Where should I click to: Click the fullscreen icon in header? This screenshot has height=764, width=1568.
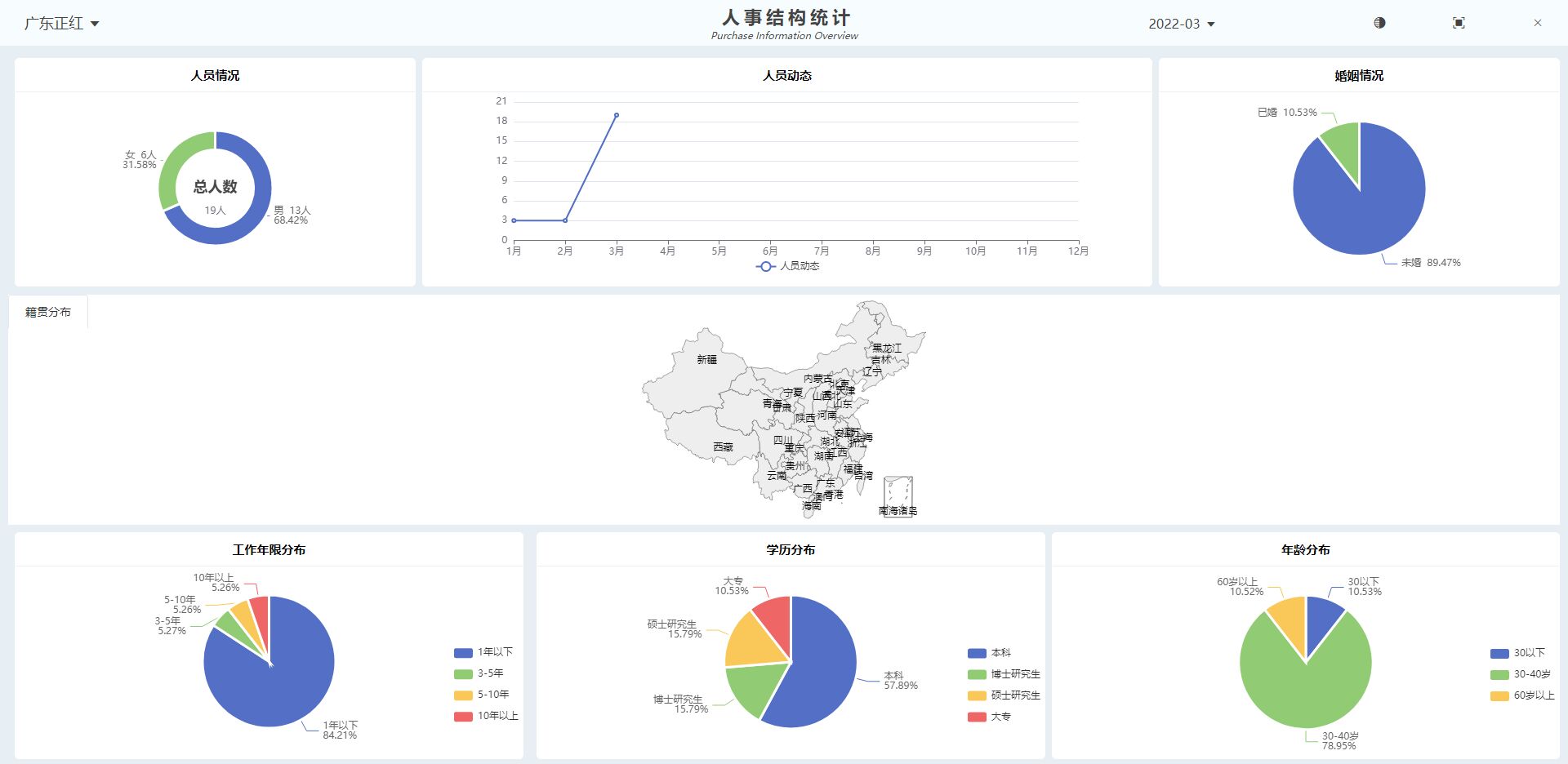(1459, 23)
